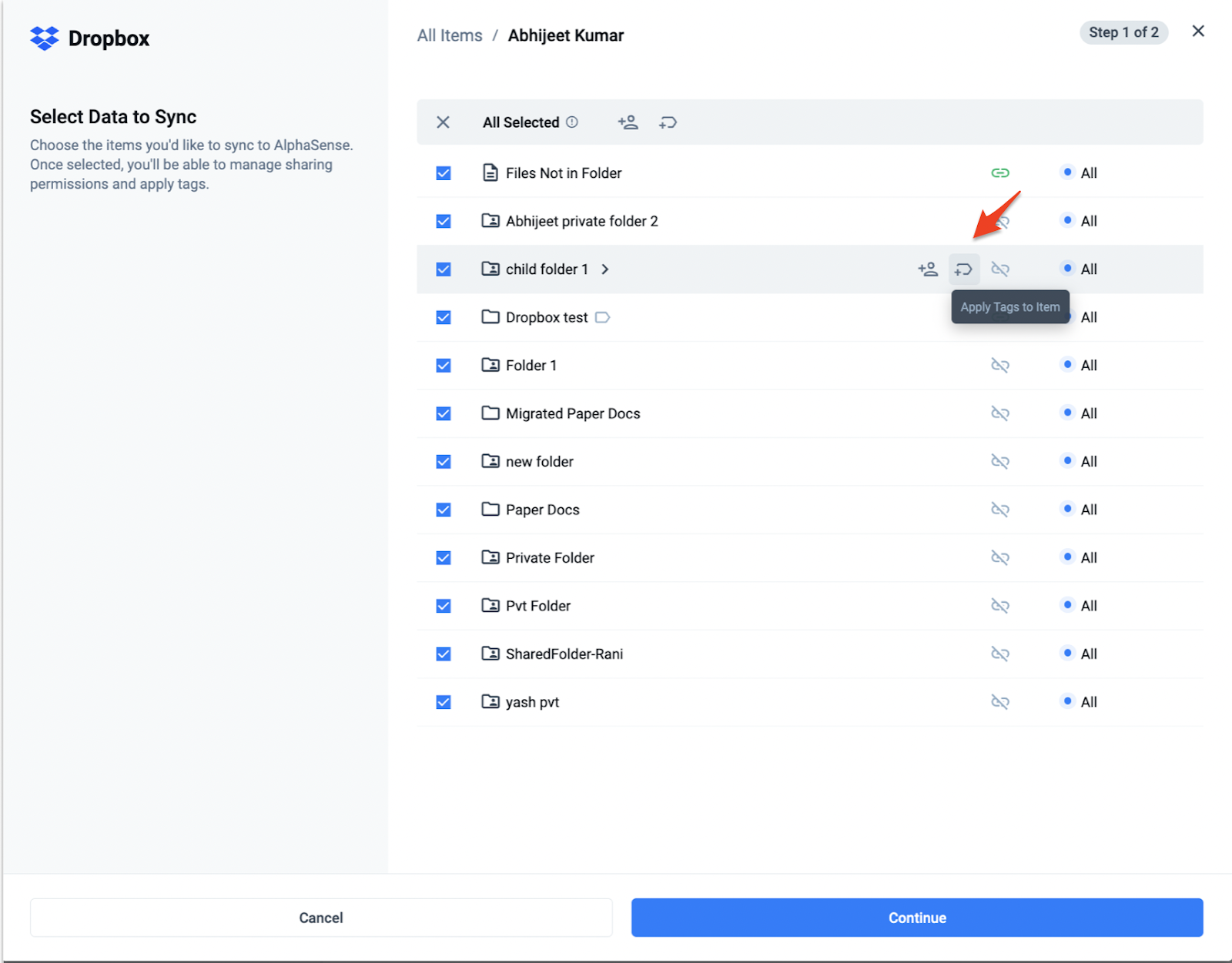This screenshot has width=1232, height=963.
Task: Click the unlinked icon on the Folder 1 row
Action: point(999,366)
